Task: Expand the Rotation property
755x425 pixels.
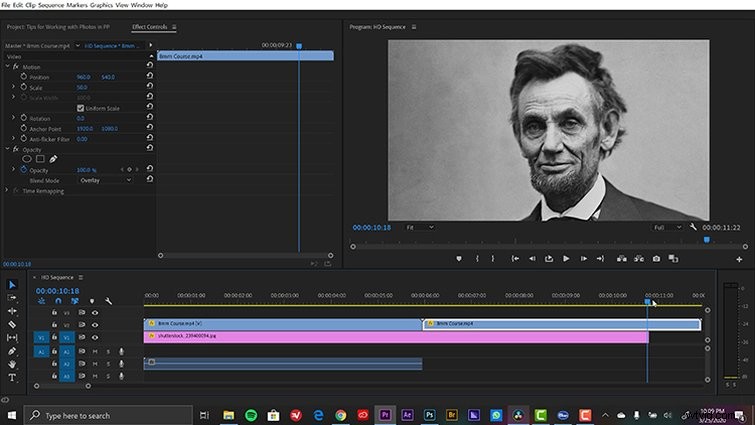Action: [x=13, y=118]
